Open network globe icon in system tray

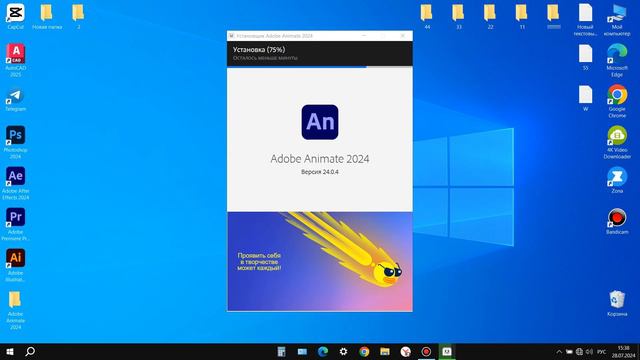579,351
